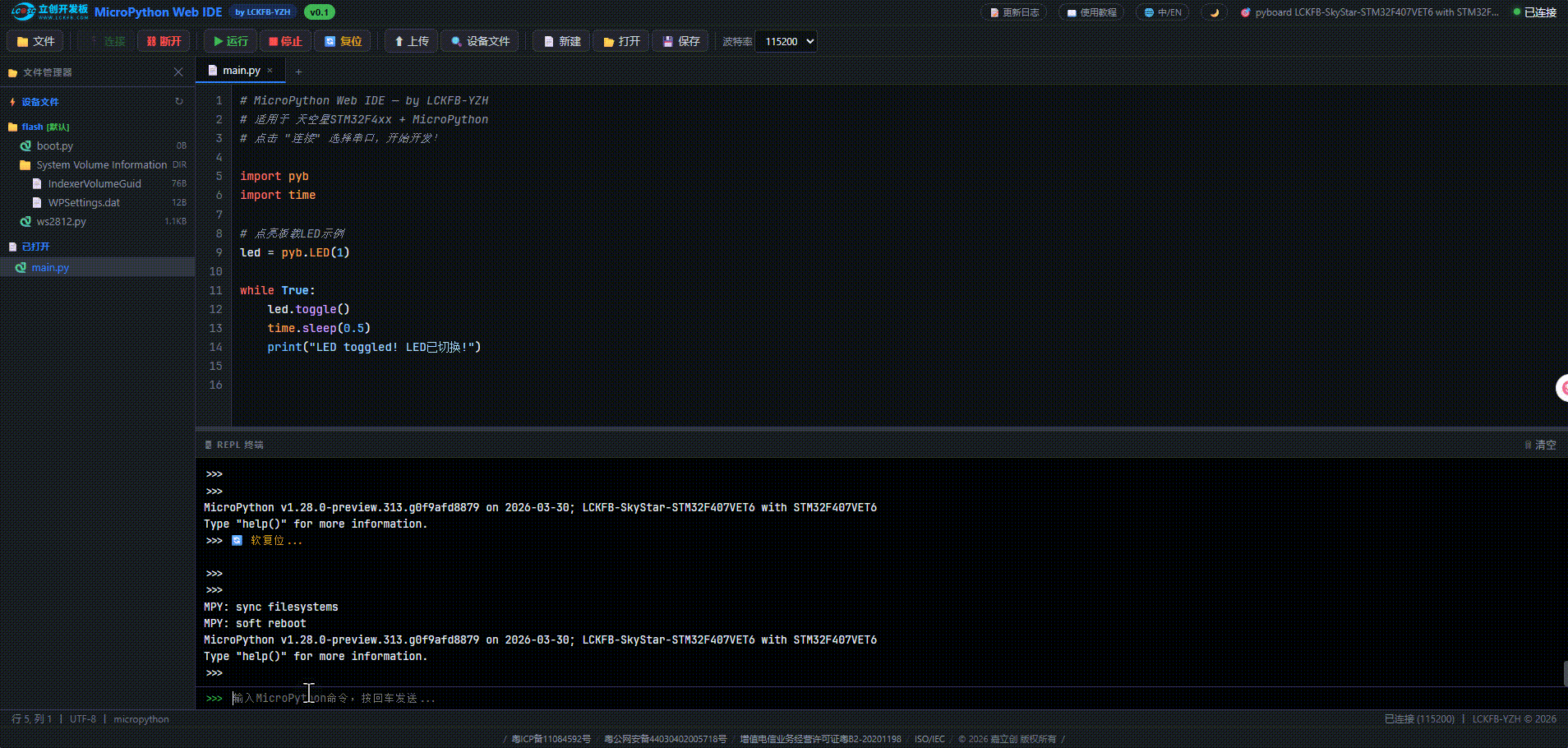The width and height of the screenshot is (1568, 748).
Task: Open the update log link
Action: [x=1014, y=12]
